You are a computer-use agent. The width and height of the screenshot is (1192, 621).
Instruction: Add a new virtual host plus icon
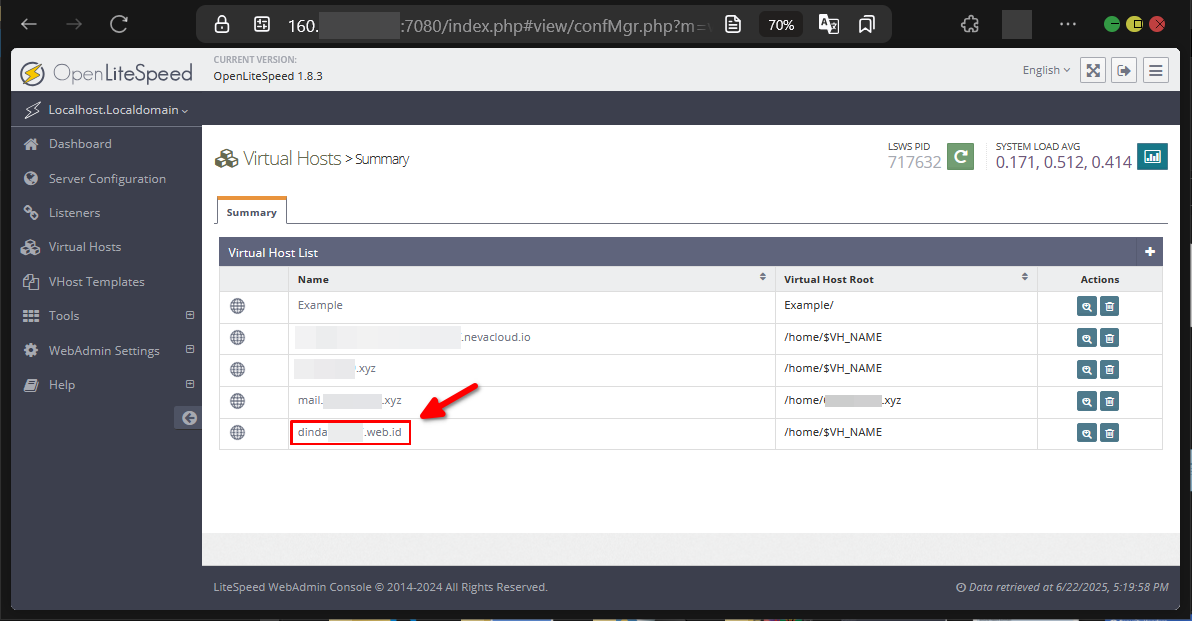tap(1149, 252)
